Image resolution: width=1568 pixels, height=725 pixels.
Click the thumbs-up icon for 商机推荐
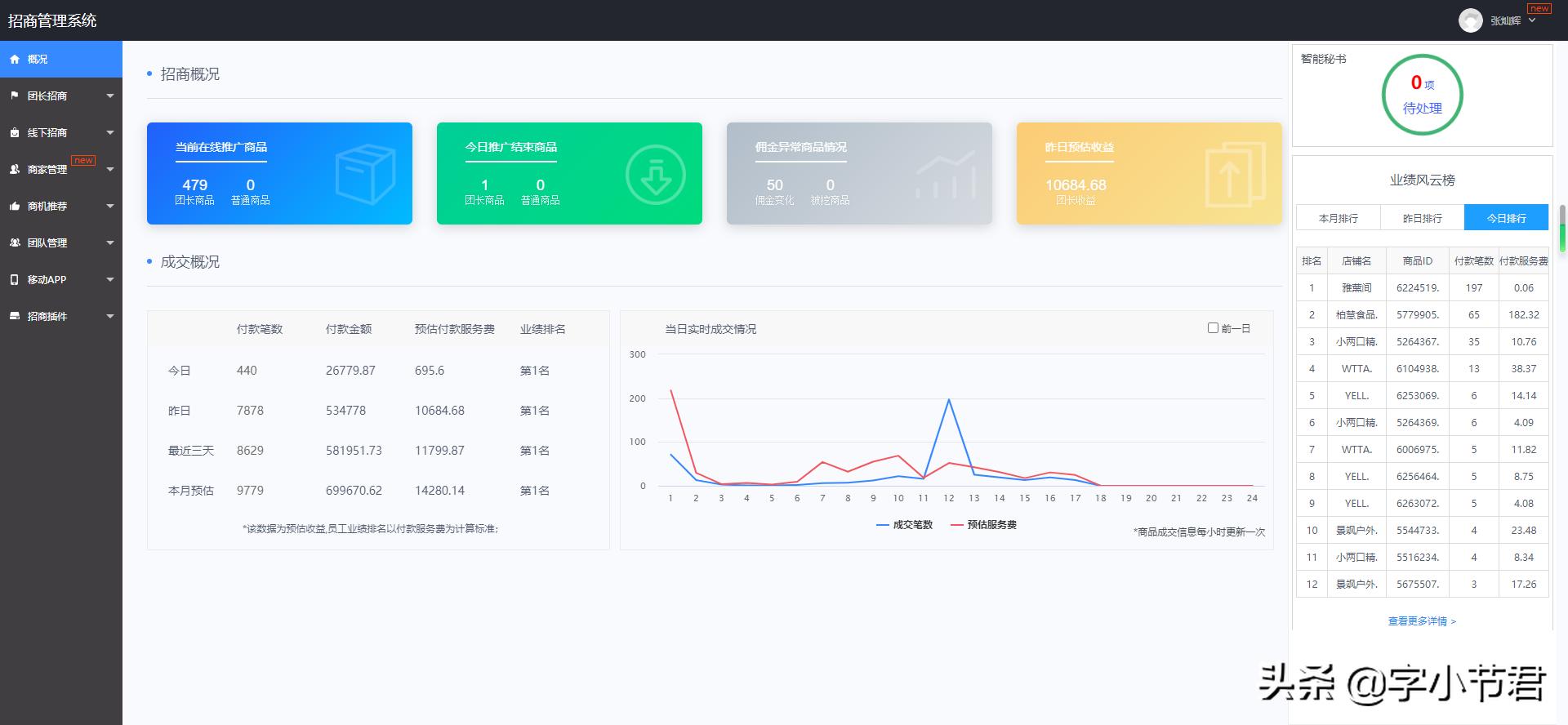[x=15, y=206]
